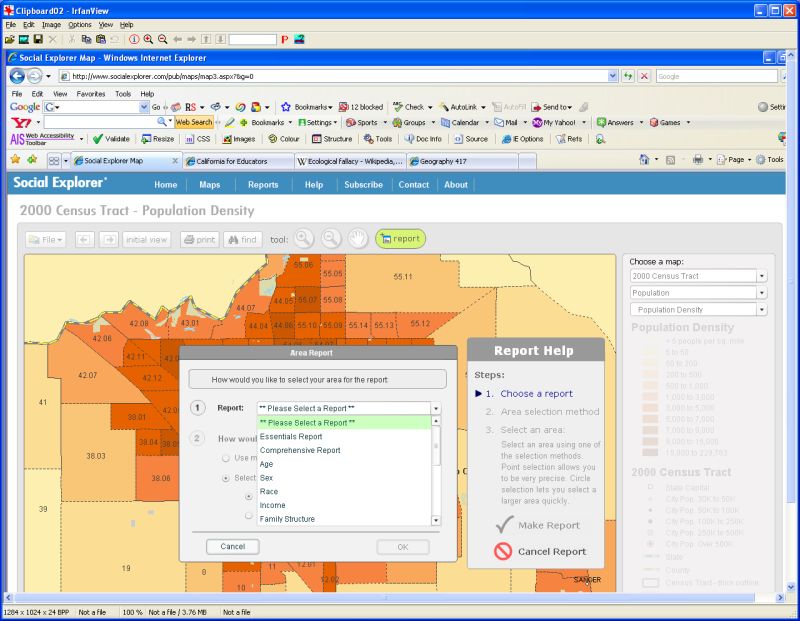Pick the unselected sub-option radio under Select
Viewport: 800px width, 621px height.
[249, 515]
